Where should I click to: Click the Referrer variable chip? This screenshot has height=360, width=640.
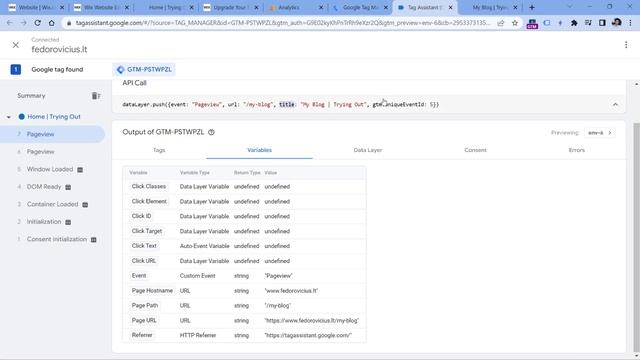(x=142, y=335)
